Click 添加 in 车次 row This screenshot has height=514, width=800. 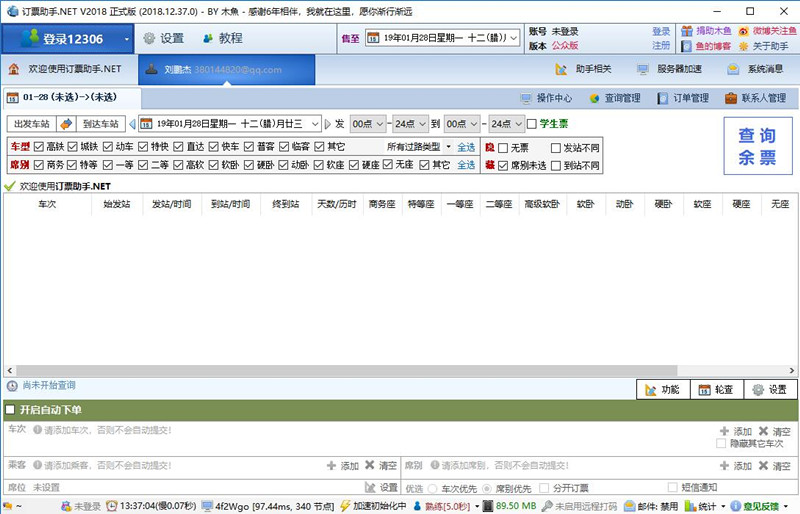click(x=736, y=431)
